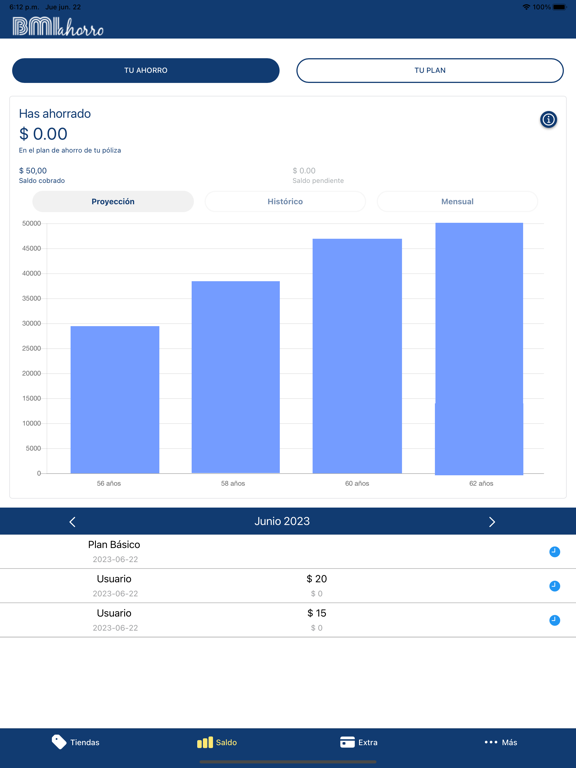Select the TU PLAN tab

[x=430, y=71]
